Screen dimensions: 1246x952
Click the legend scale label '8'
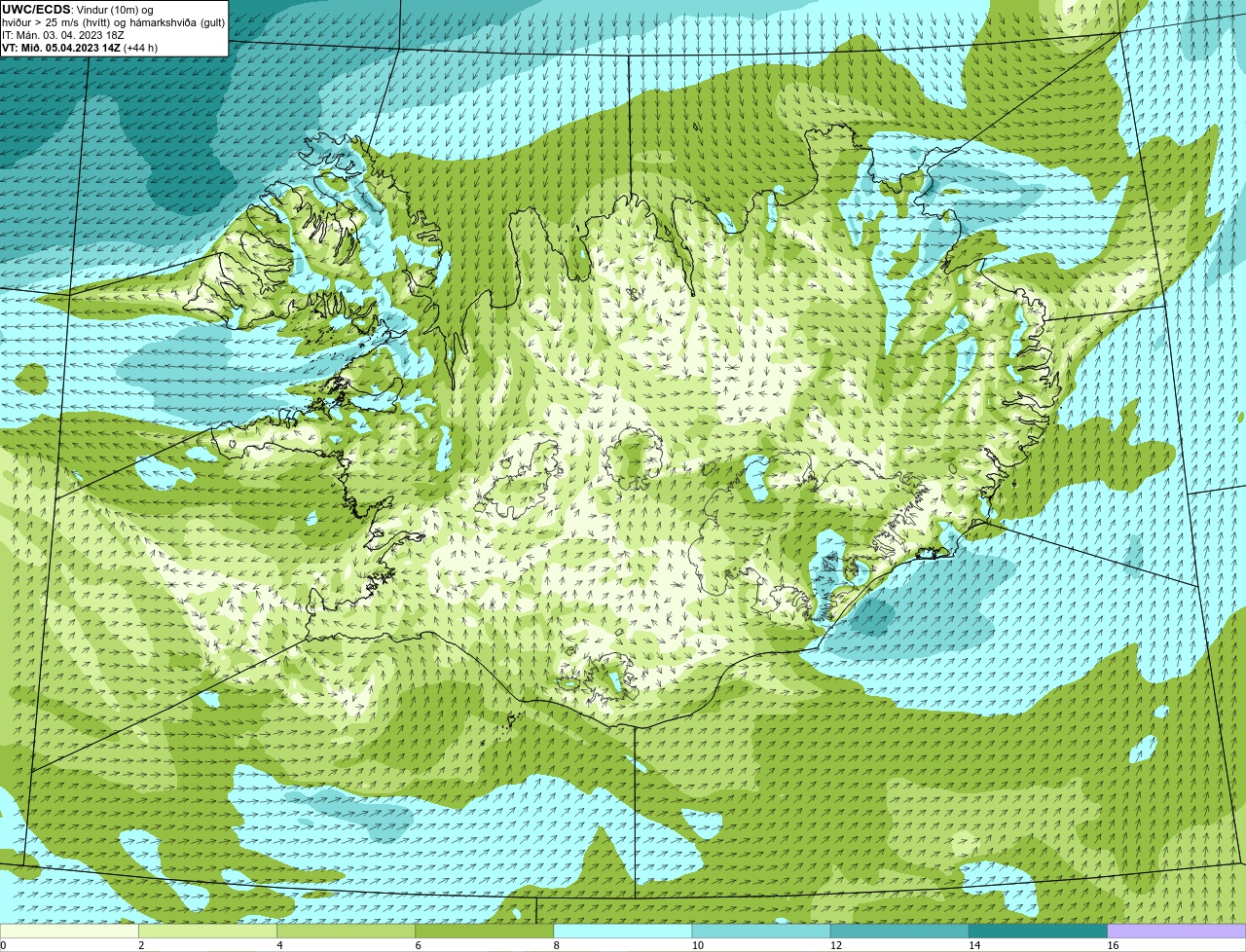point(557,945)
